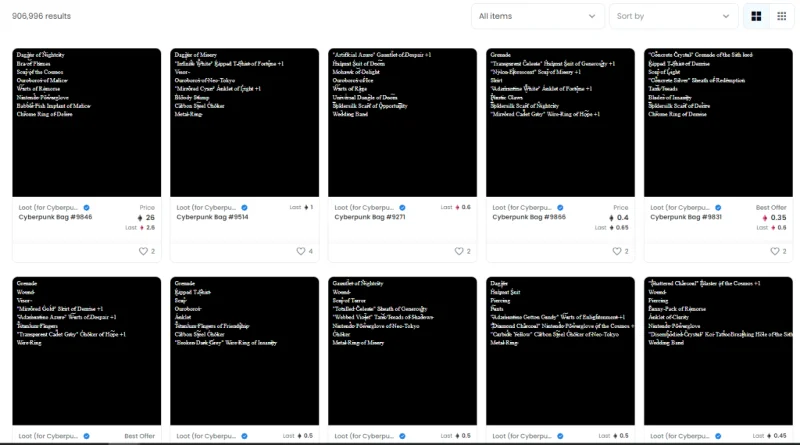The height and width of the screenshot is (445, 800).
Task: Open collection link above Cyberpunk Bag #9271
Action: coord(364,208)
